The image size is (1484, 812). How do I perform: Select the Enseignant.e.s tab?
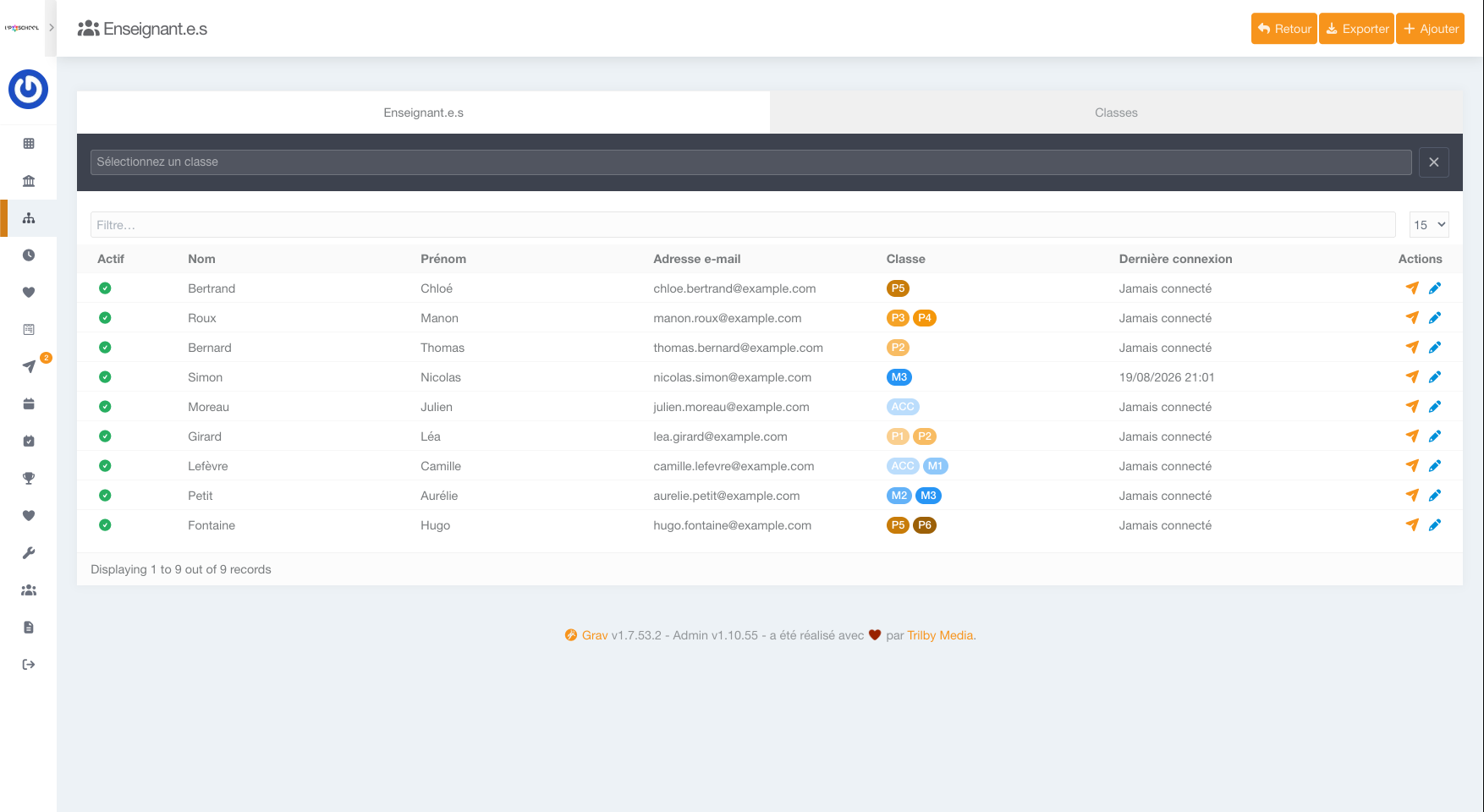[x=423, y=112]
